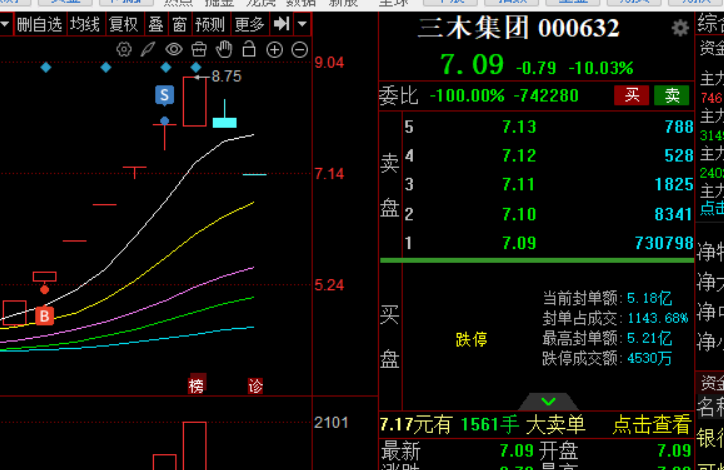Click 最高封单额 5.21亿 value
724x470 pixels.
649,338
